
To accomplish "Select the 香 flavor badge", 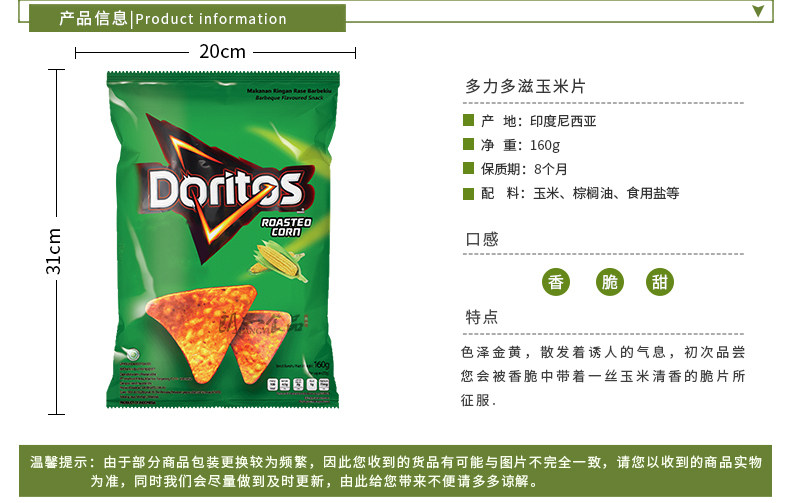I will 556,282.
